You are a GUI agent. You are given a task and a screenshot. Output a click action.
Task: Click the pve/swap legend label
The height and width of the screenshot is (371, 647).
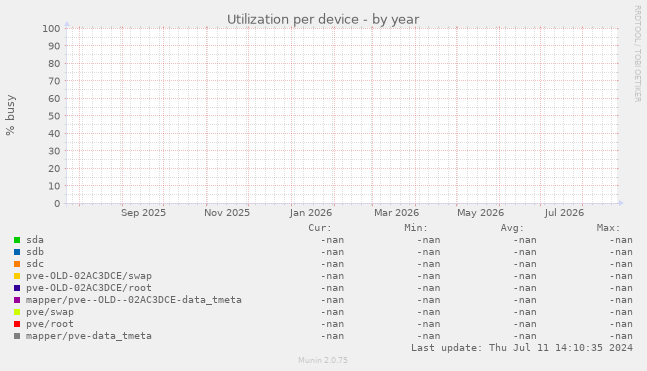coord(50,312)
